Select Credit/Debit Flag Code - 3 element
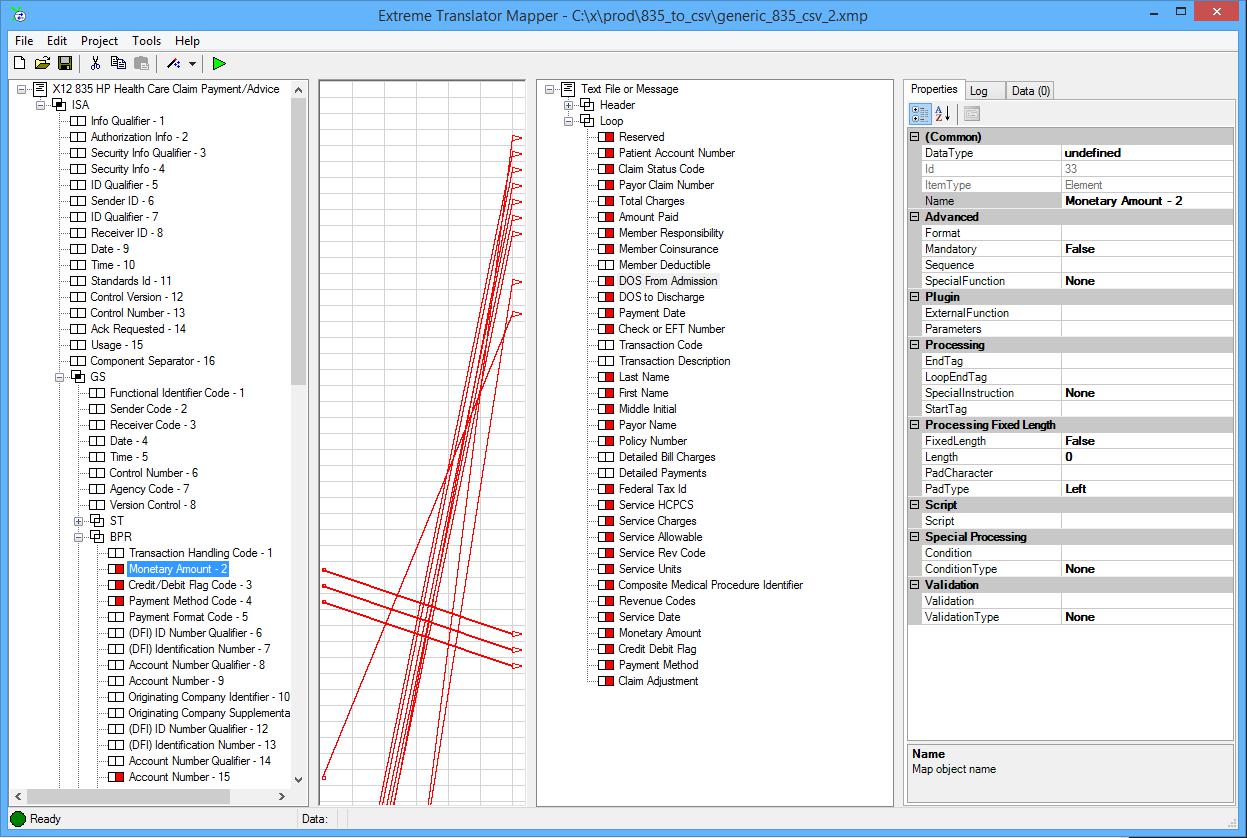This screenshot has height=838, width=1247. [190, 585]
